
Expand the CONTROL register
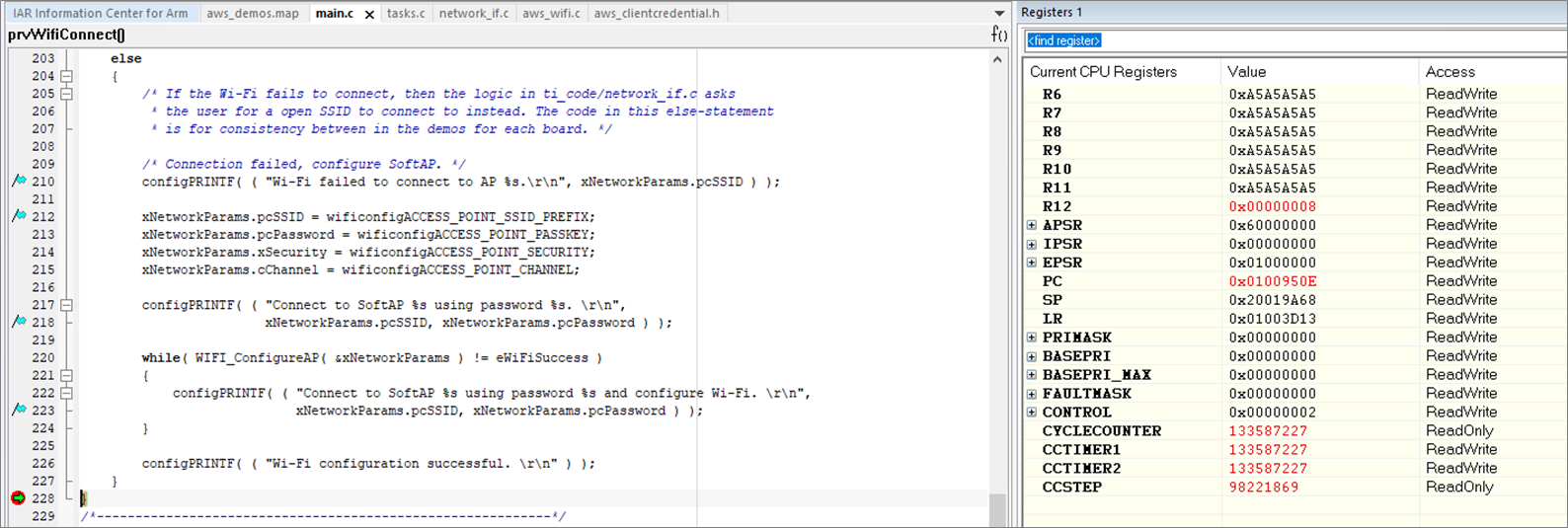tap(1032, 413)
